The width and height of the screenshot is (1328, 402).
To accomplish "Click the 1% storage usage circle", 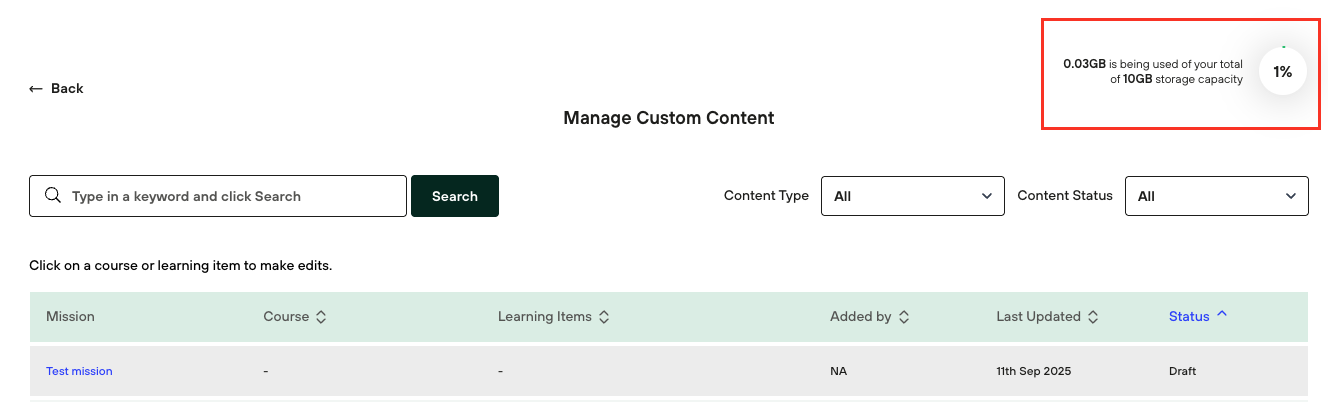I will tap(1282, 72).
